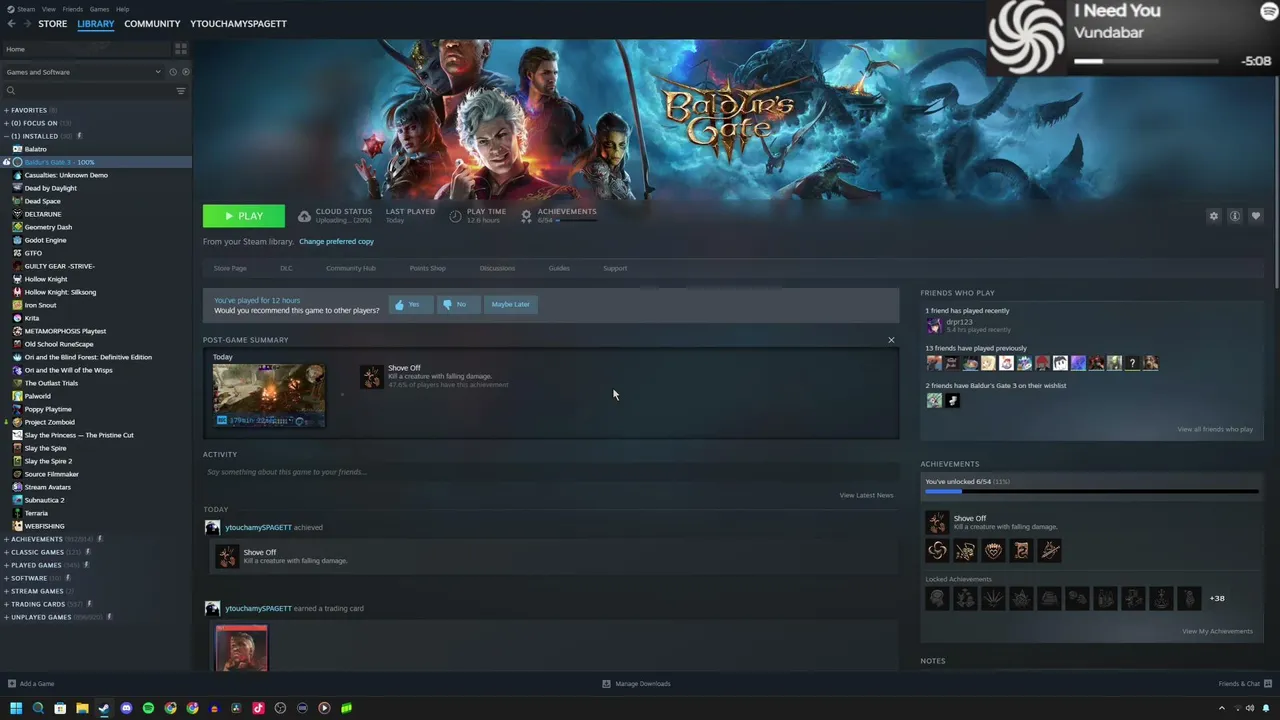Open File Explorer from the taskbar
Screen dimensions: 1280x720
[82, 708]
